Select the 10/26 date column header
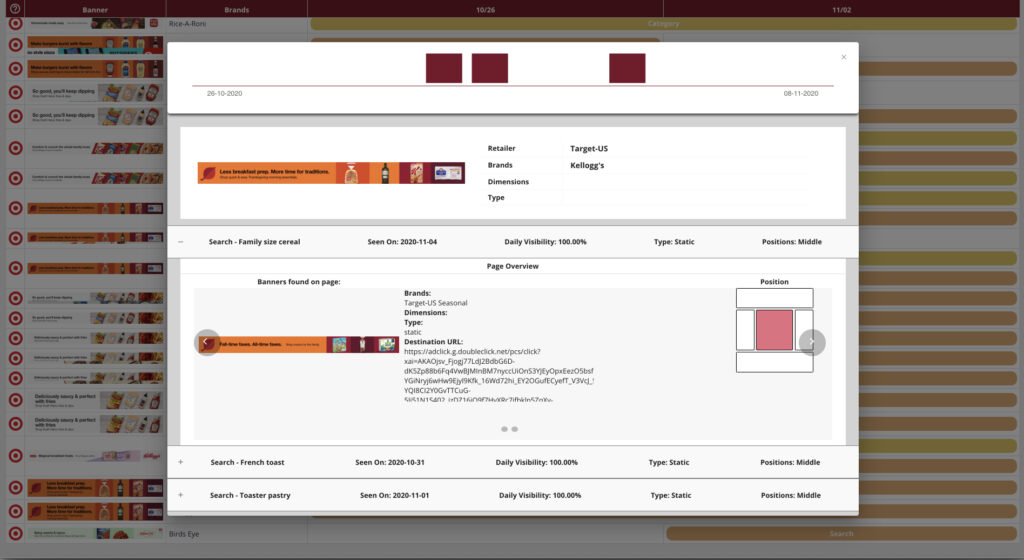This screenshot has height=560, width=1024. click(x=485, y=10)
